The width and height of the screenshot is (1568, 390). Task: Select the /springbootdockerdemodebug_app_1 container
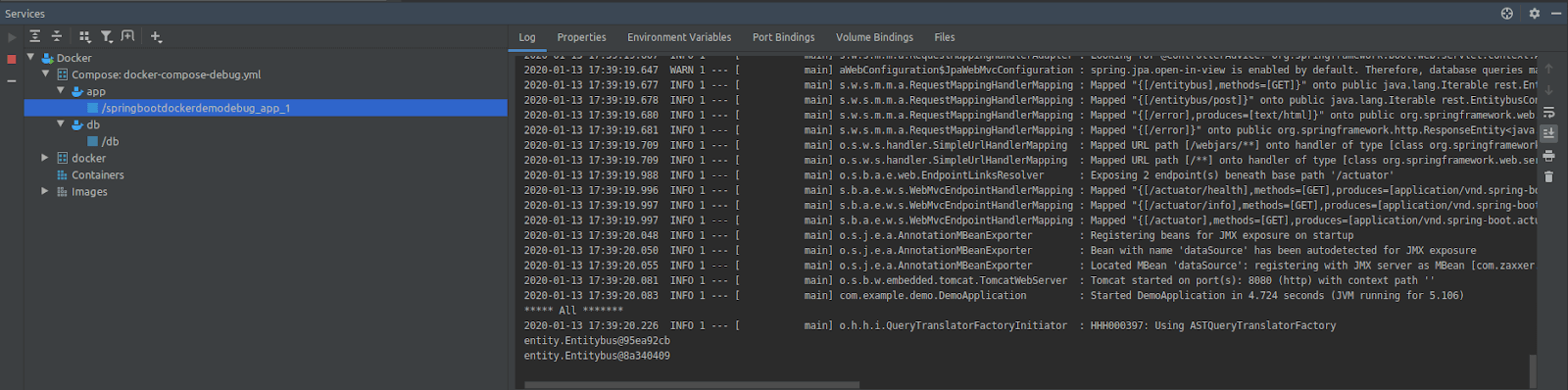[x=266, y=108]
